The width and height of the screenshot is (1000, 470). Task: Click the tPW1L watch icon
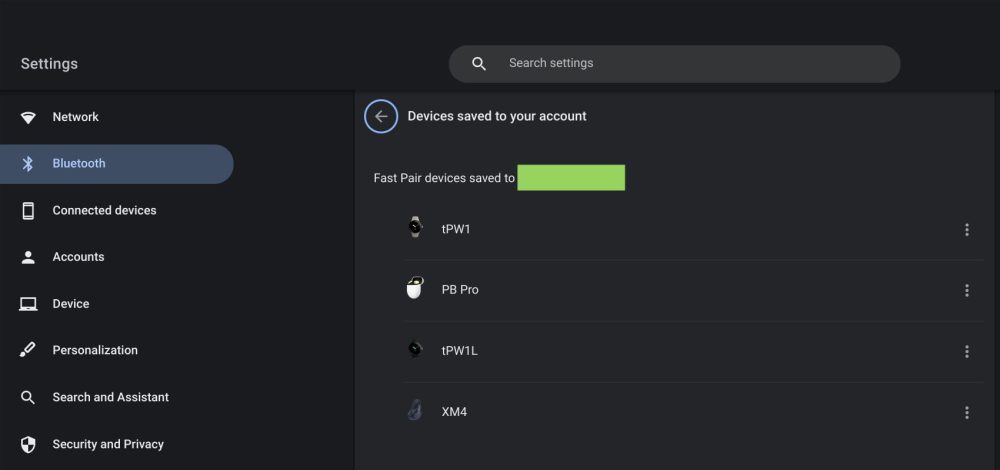[415, 350]
